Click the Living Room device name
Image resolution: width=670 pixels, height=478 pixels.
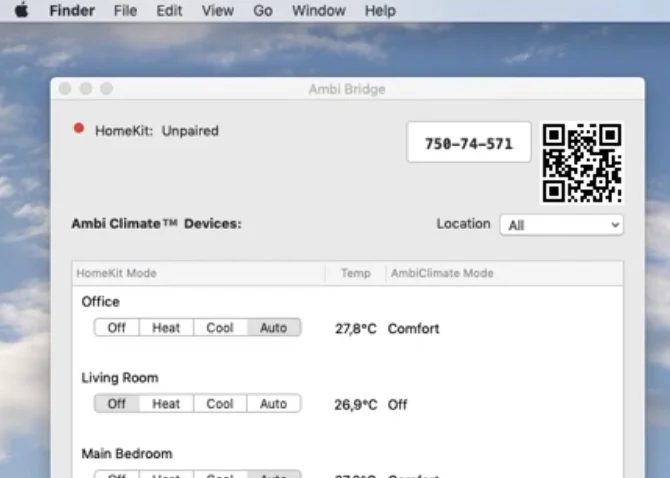click(x=120, y=378)
